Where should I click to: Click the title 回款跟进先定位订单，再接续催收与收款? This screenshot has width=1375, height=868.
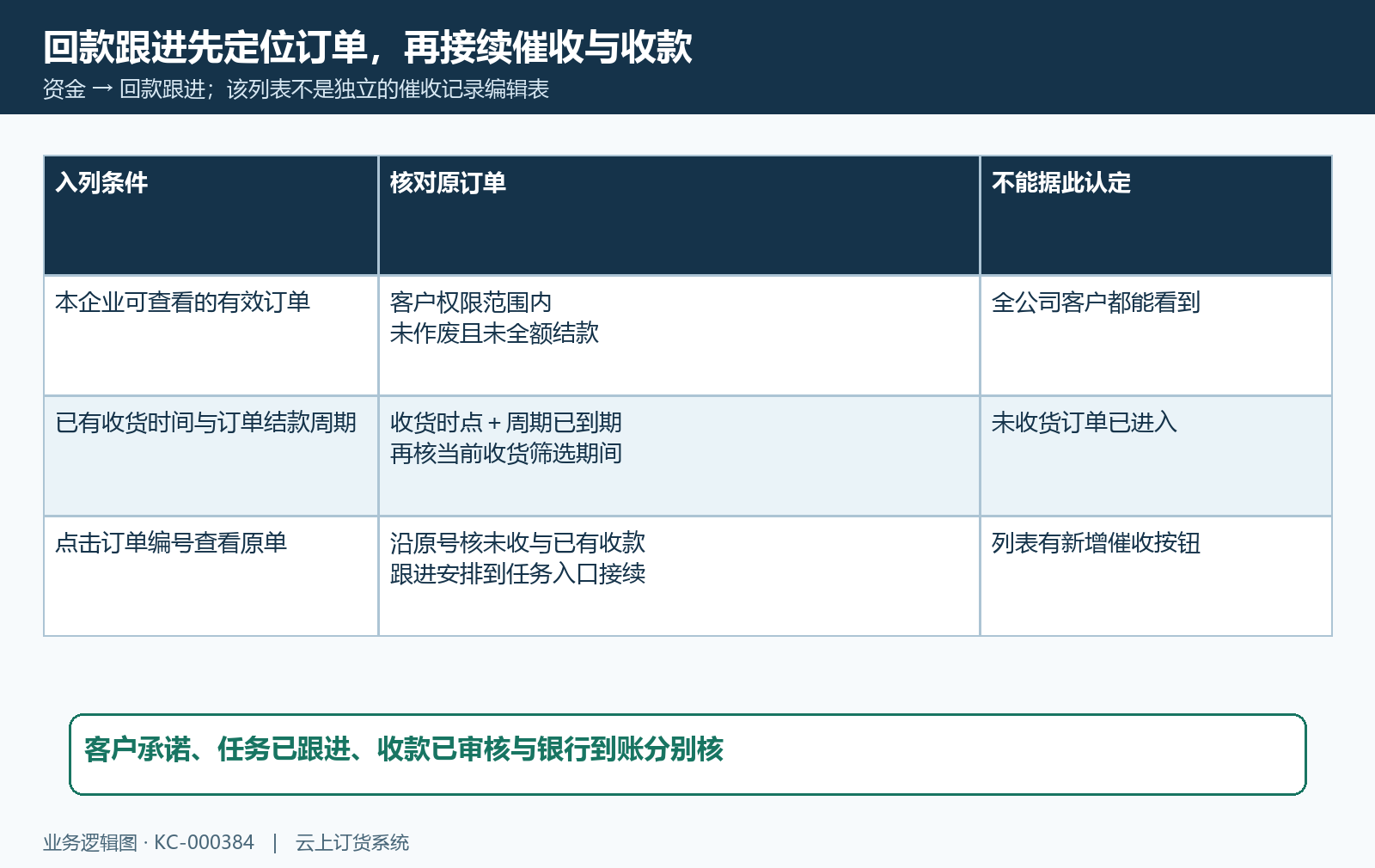click(x=368, y=47)
